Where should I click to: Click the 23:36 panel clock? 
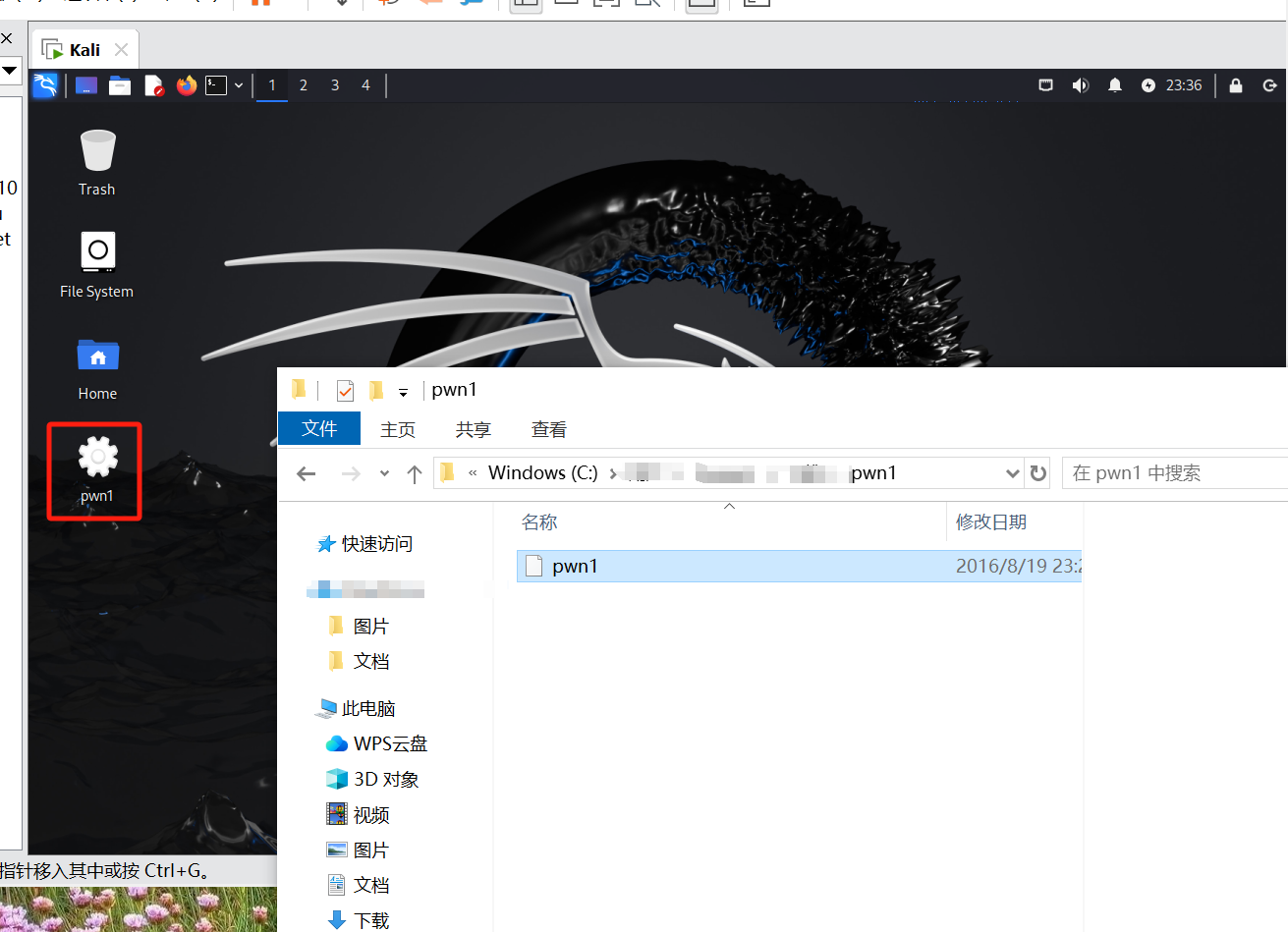pyautogui.click(x=1184, y=85)
